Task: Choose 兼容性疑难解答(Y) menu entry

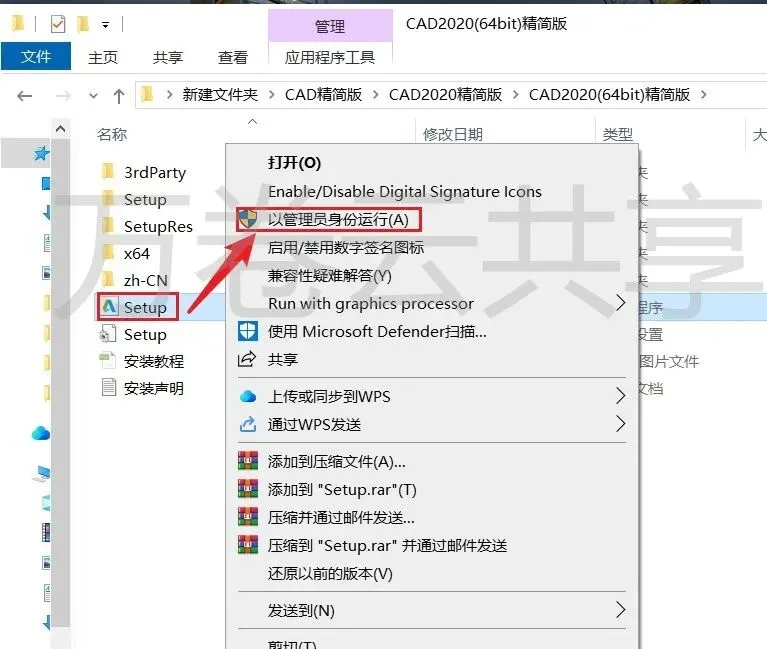Action: point(329,276)
